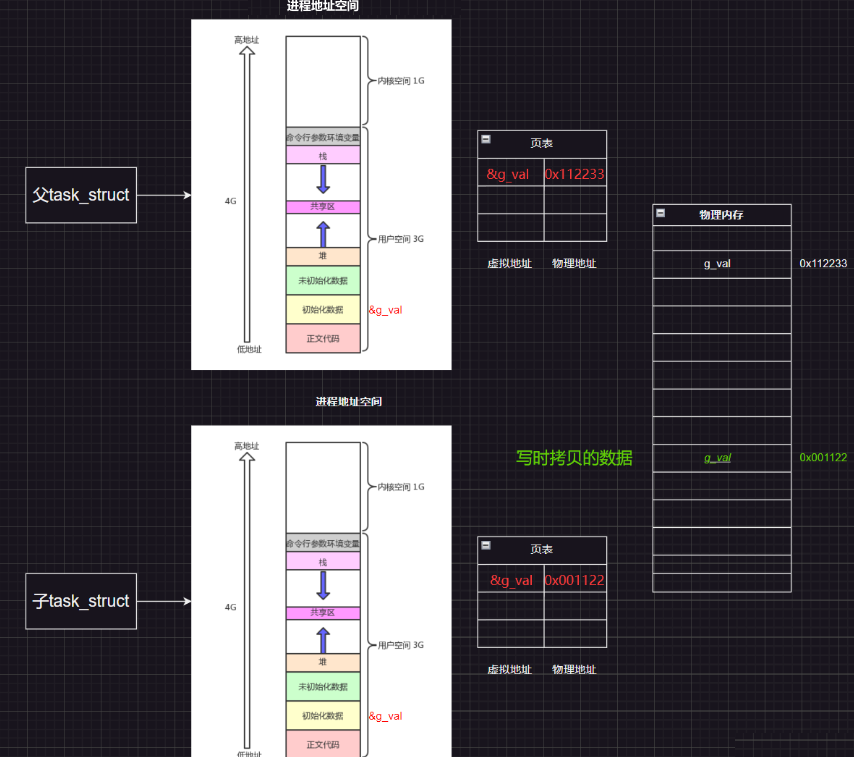Select 物理地址 label under parent page table
This screenshot has height=757, width=854.
pyautogui.click(x=574, y=264)
